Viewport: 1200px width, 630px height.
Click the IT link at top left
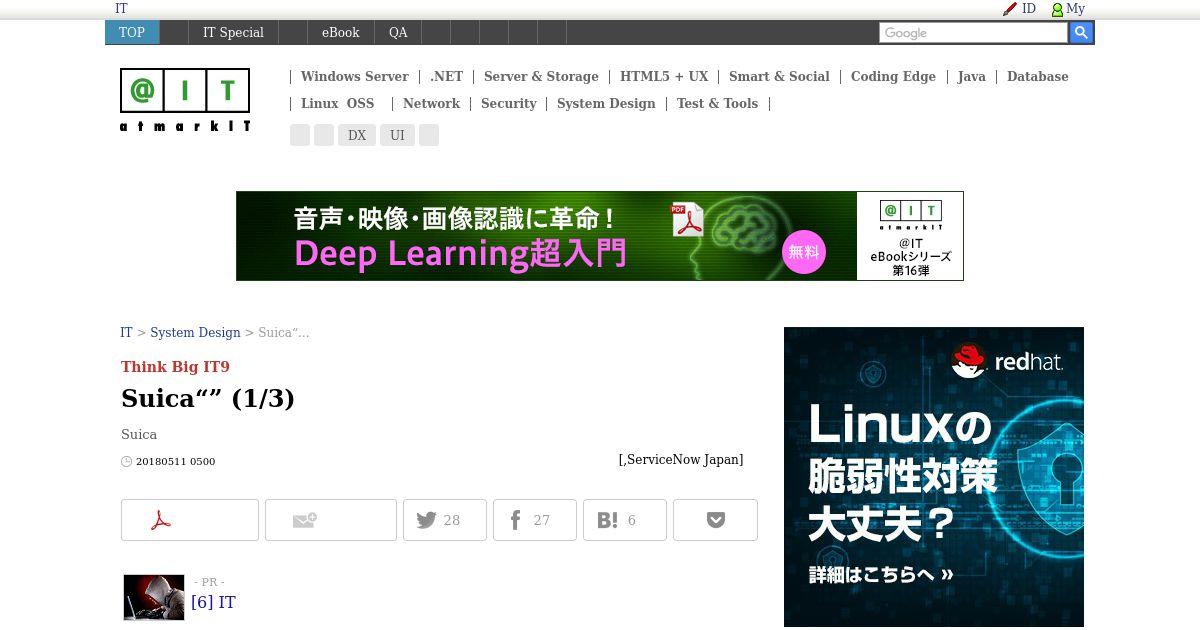coord(121,8)
